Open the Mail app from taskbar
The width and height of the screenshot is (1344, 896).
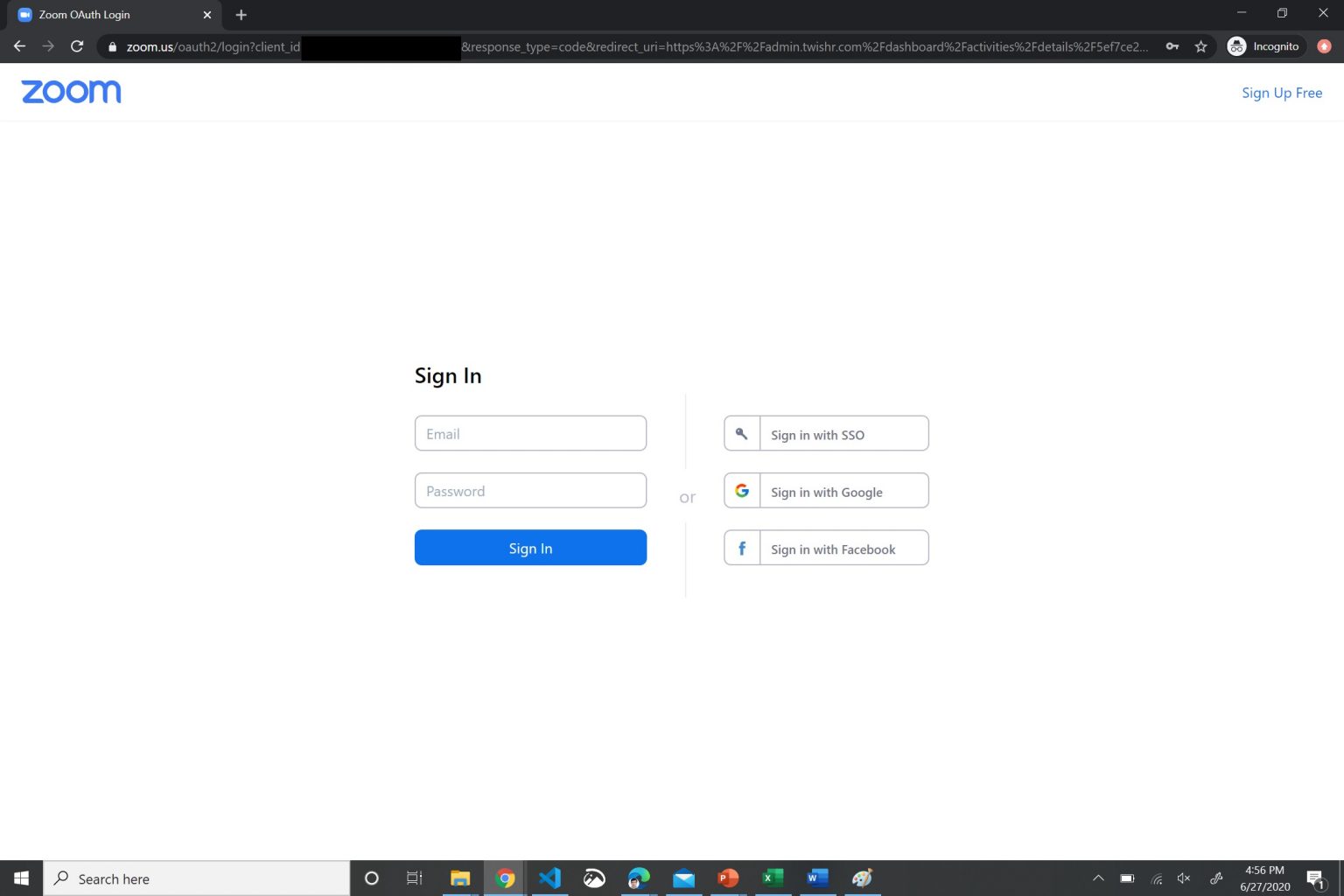(683, 878)
